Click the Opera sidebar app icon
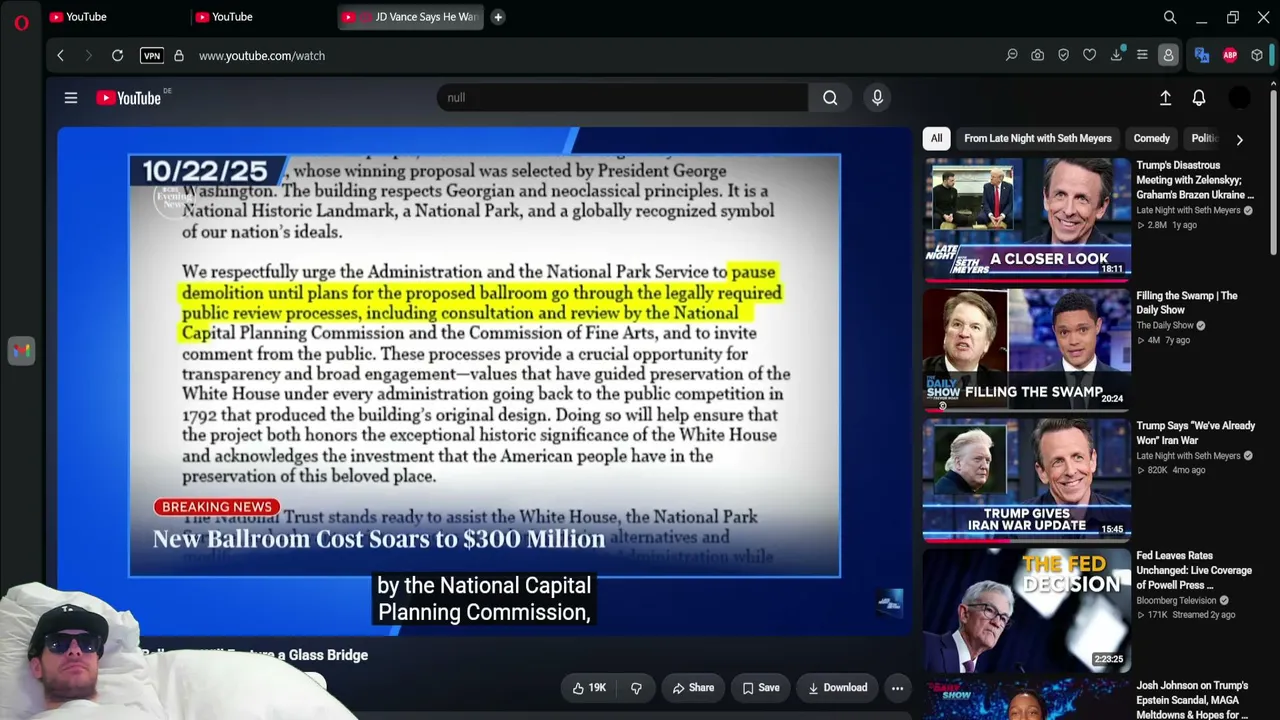The height and width of the screenshot is (720, 1280). coord(21,351)
